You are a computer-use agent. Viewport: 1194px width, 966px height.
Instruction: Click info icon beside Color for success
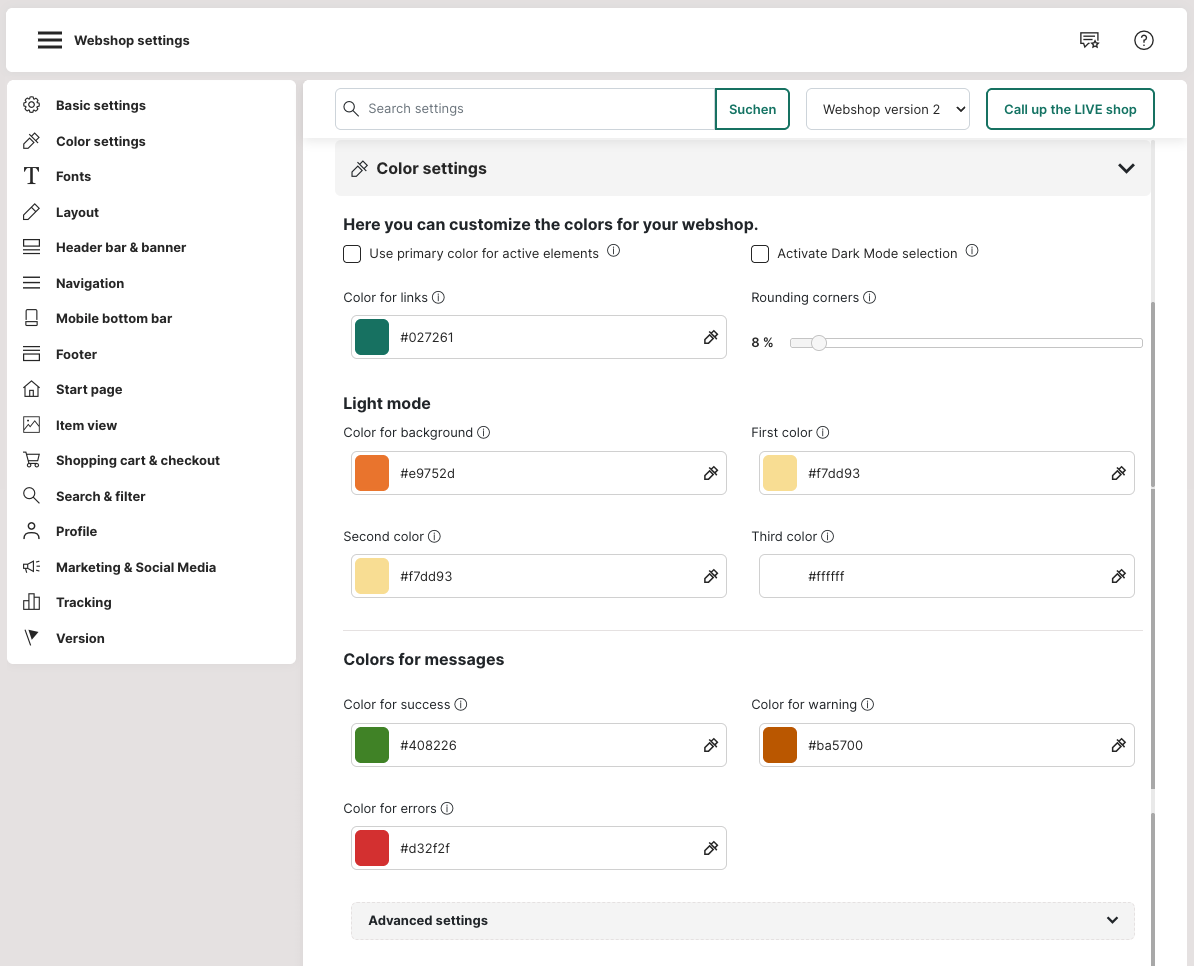click(461, 705)
